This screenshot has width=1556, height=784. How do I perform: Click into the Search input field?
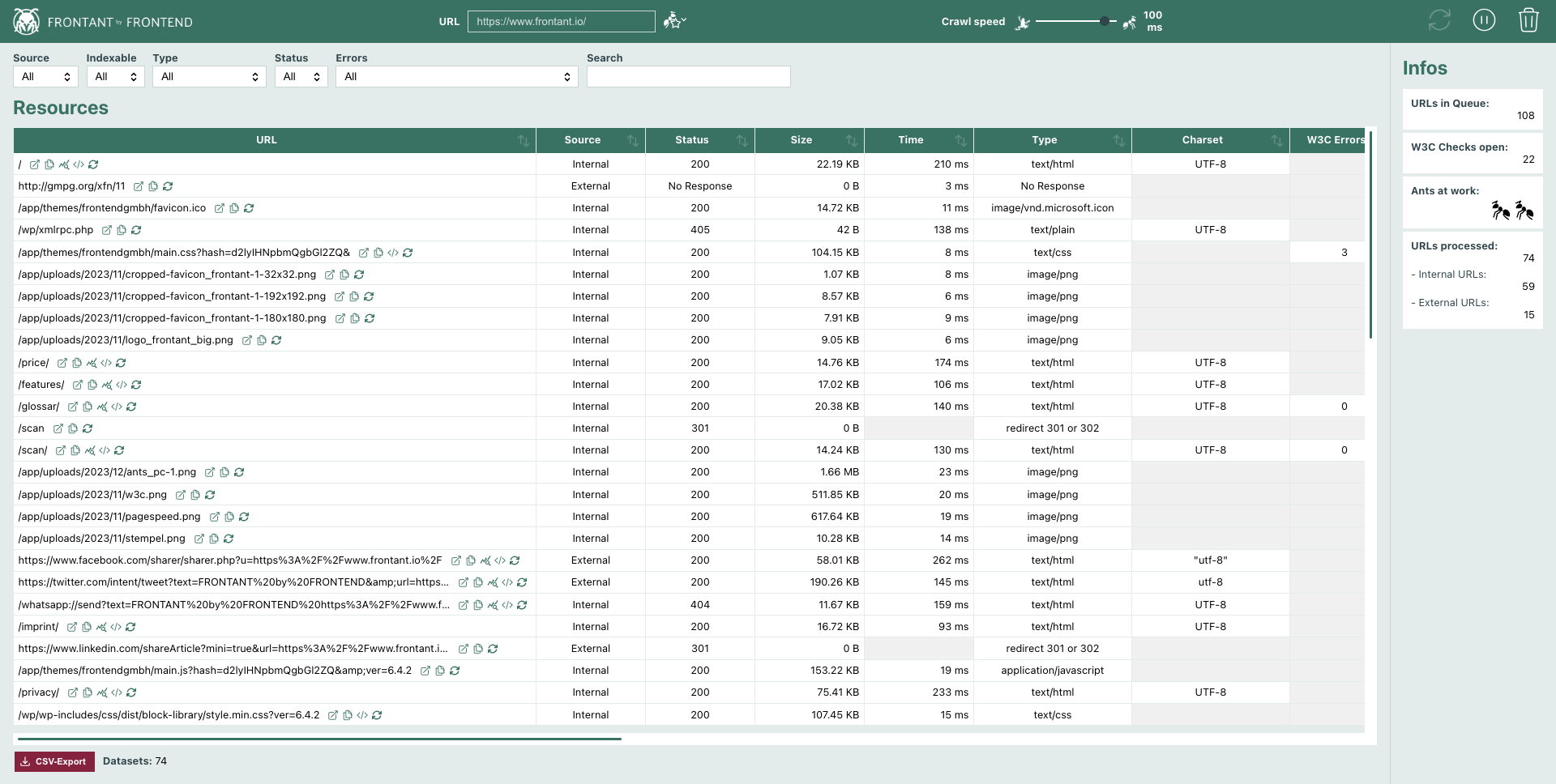(688, 76)
